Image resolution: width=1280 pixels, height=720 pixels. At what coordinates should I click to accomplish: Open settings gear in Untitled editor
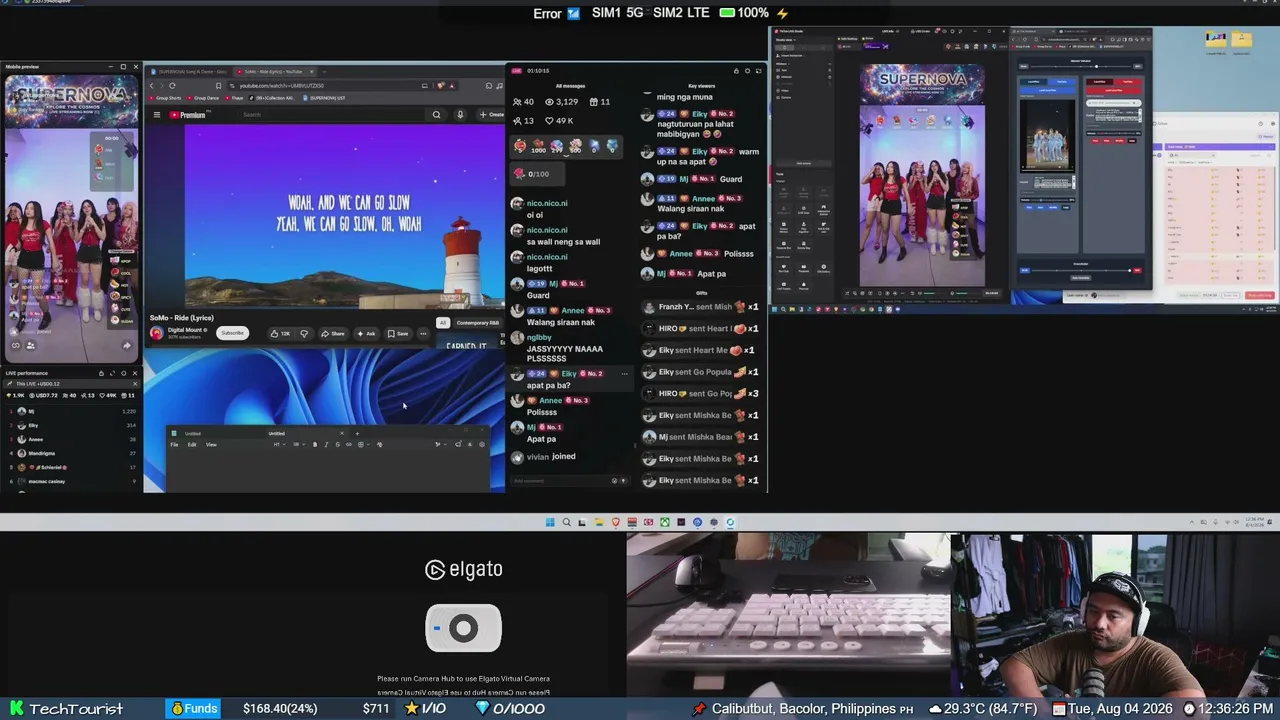[481, 445]
